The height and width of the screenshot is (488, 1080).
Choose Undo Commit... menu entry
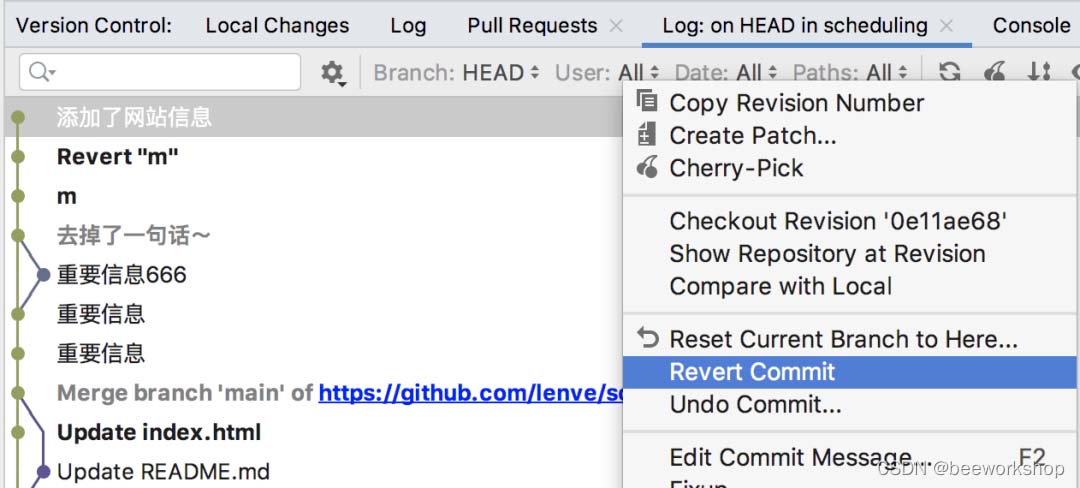click(x=851, y=404)
